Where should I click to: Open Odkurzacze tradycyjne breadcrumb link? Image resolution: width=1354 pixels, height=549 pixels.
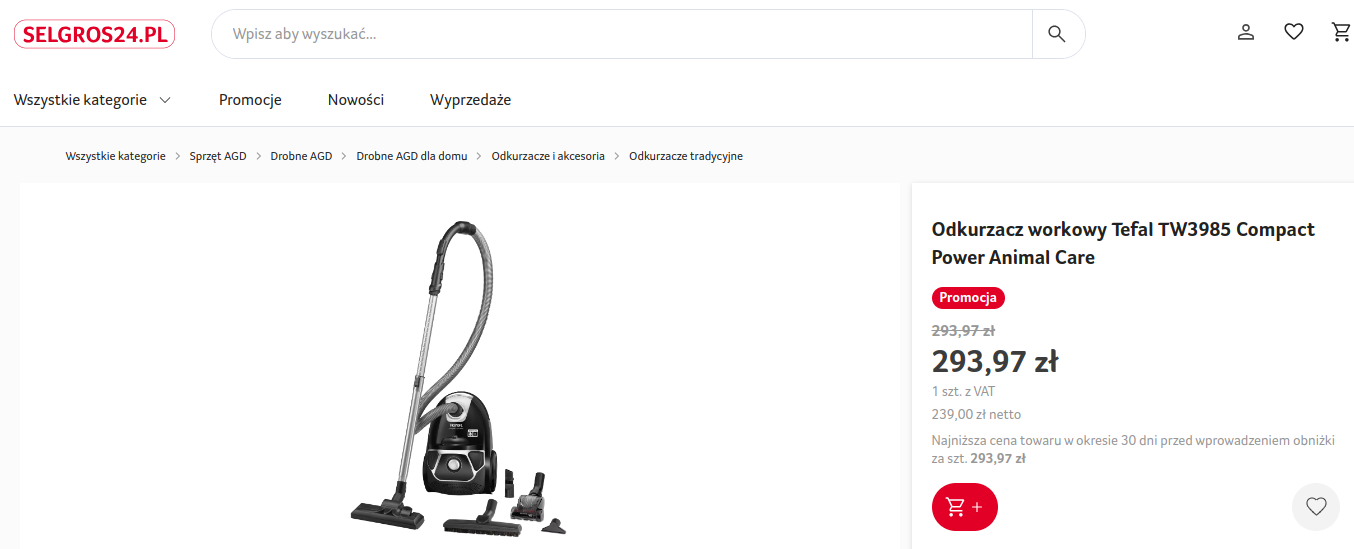point(686,156)
